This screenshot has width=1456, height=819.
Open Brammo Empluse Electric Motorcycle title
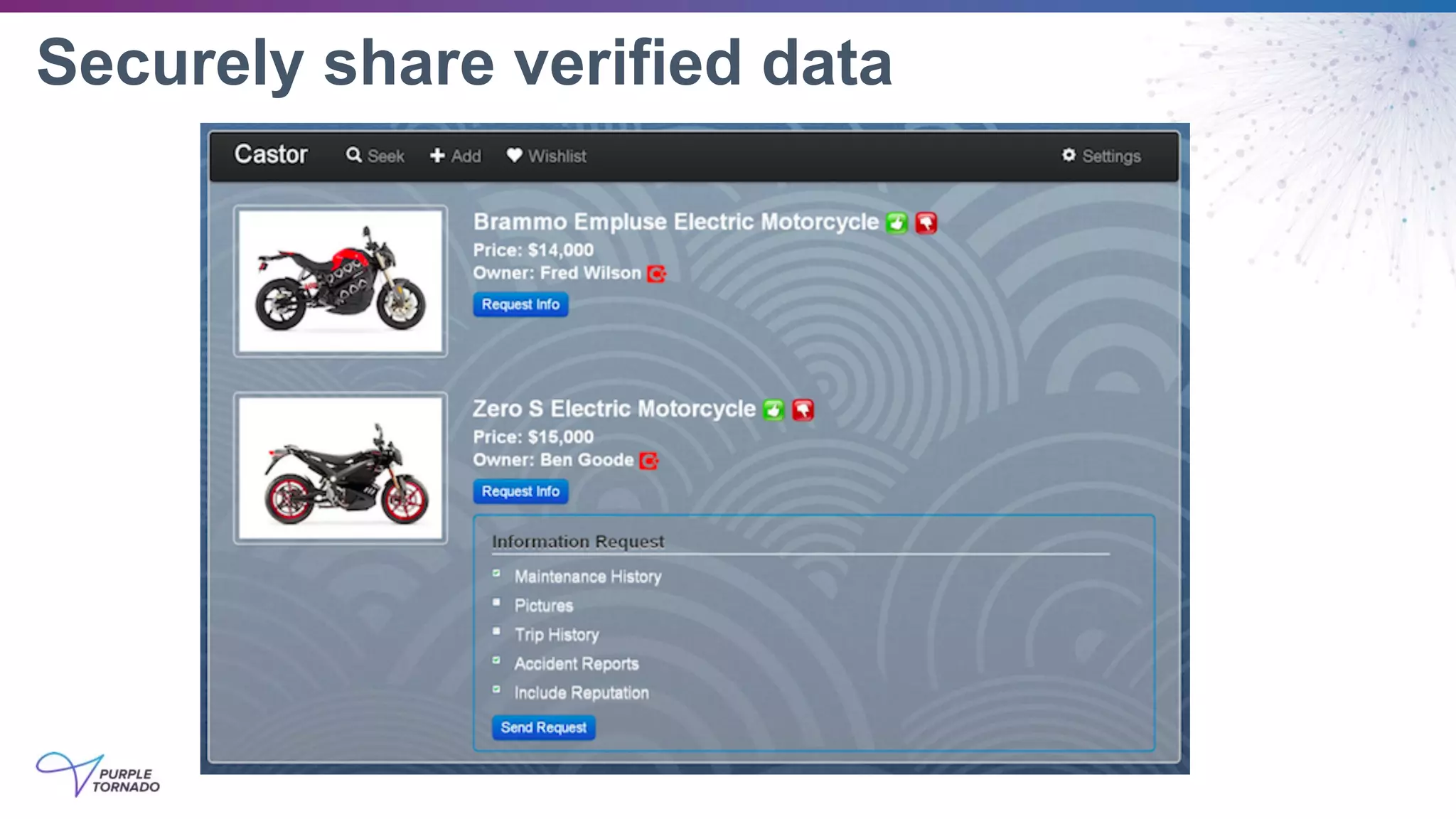pos(676,222)
